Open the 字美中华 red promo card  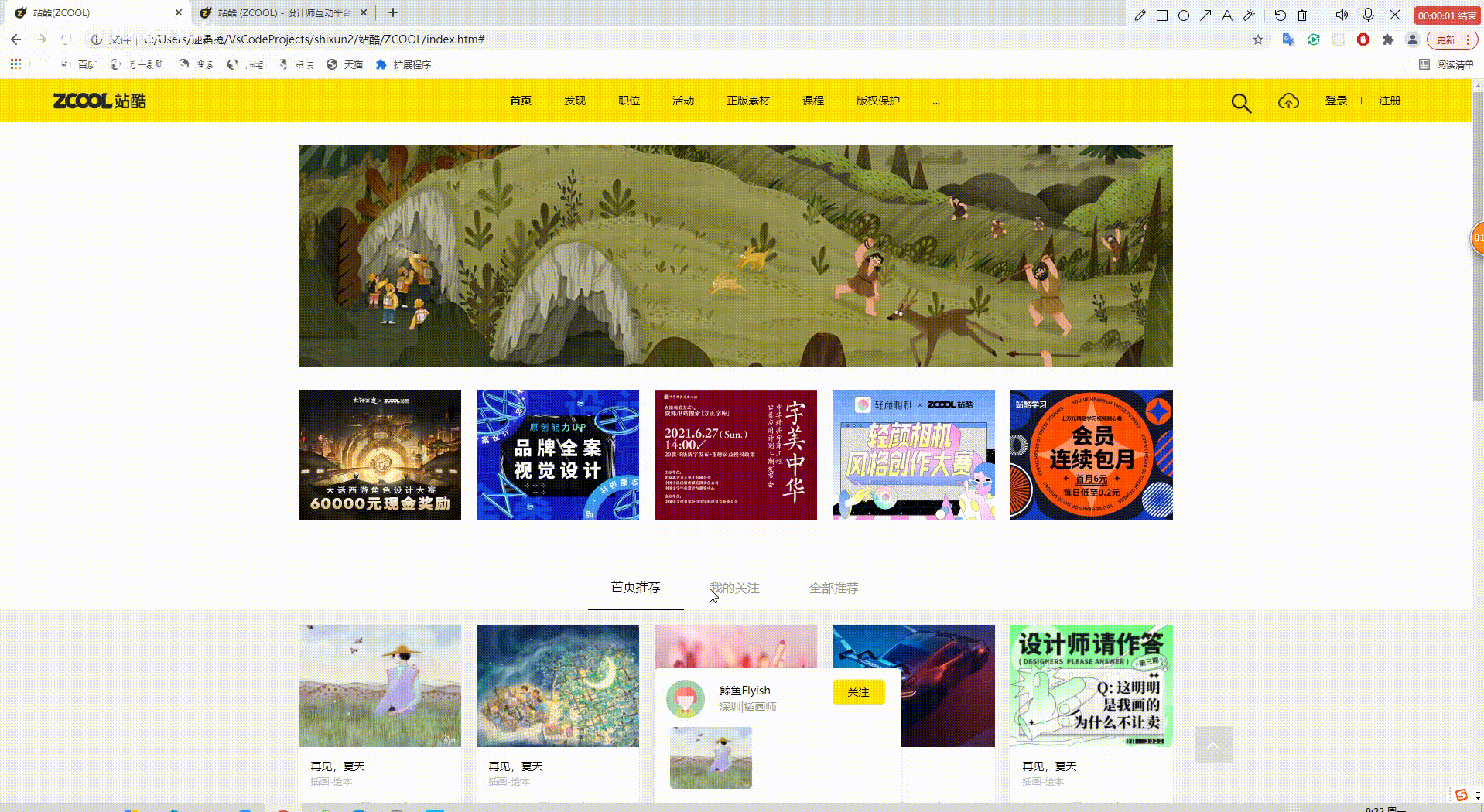coord(736,455)
